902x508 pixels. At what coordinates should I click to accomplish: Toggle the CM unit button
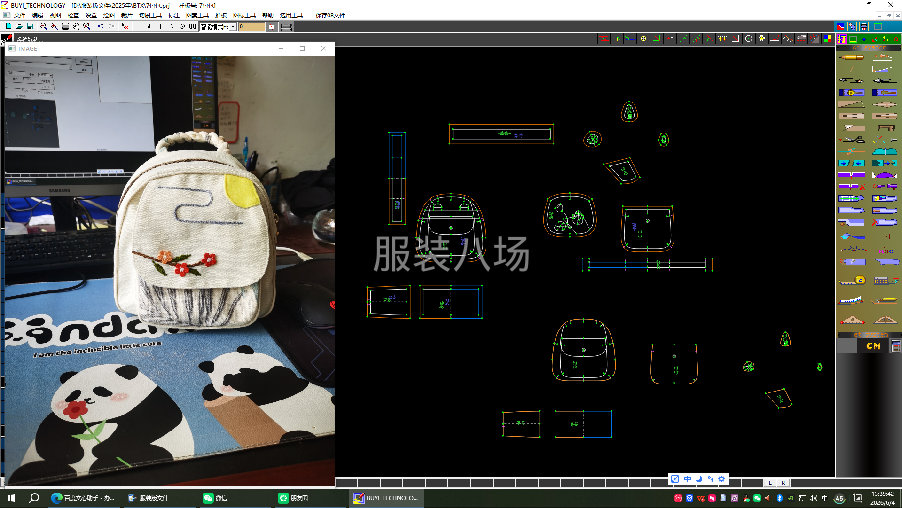[x=873, y=346]
